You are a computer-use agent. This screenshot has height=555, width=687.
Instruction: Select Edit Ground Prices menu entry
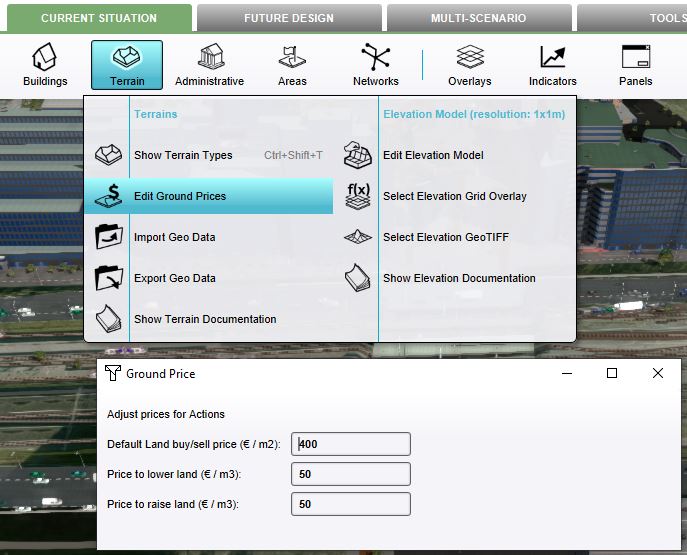180,196
